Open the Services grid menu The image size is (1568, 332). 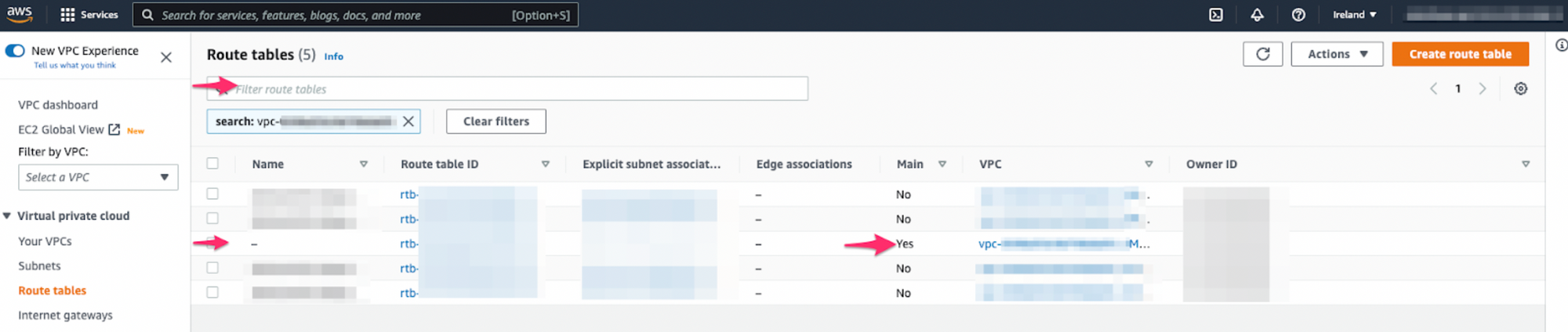89,15
